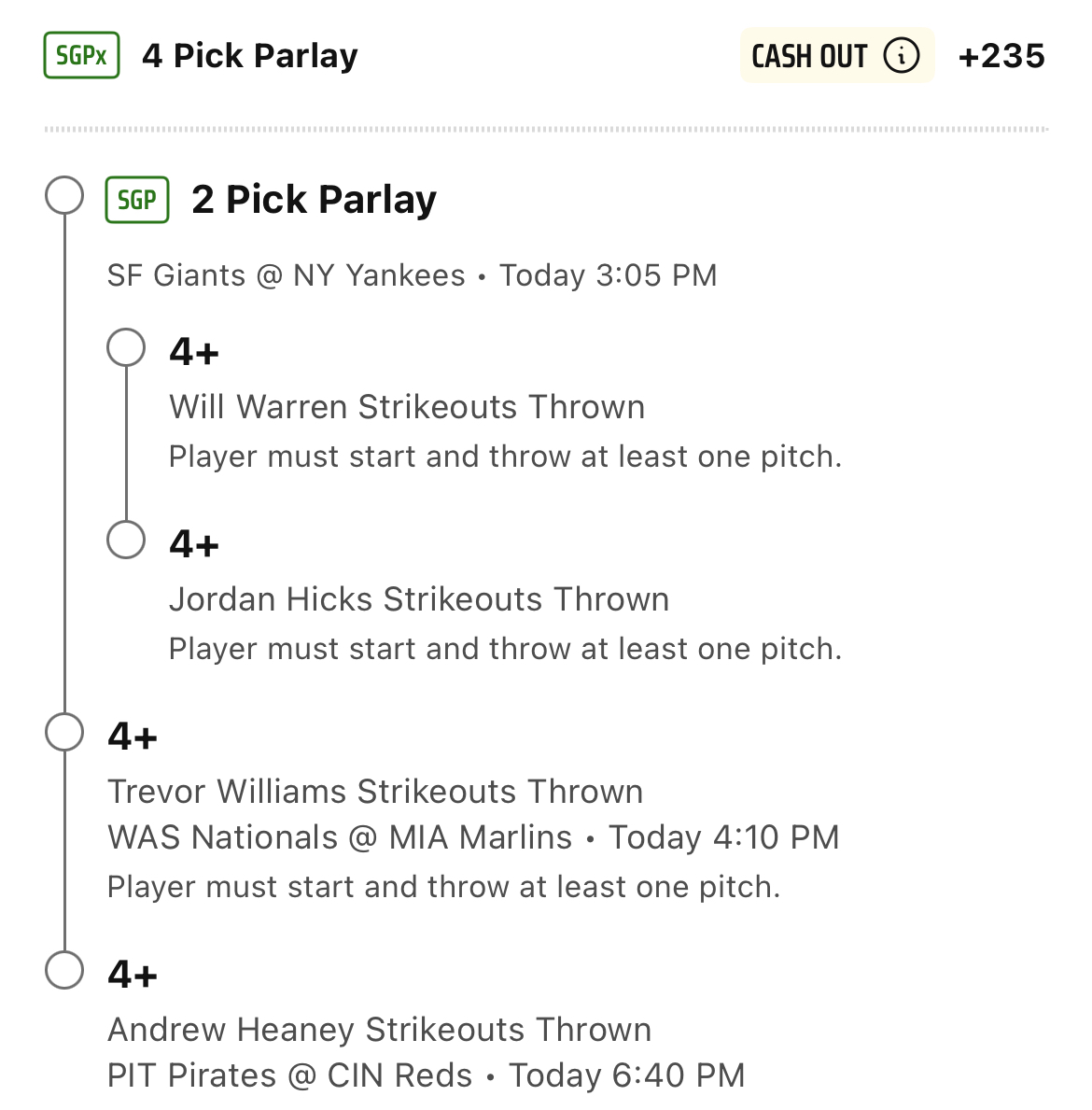
Task: Expand the 2 Pick Parlay heading
Action: [314, 200]
